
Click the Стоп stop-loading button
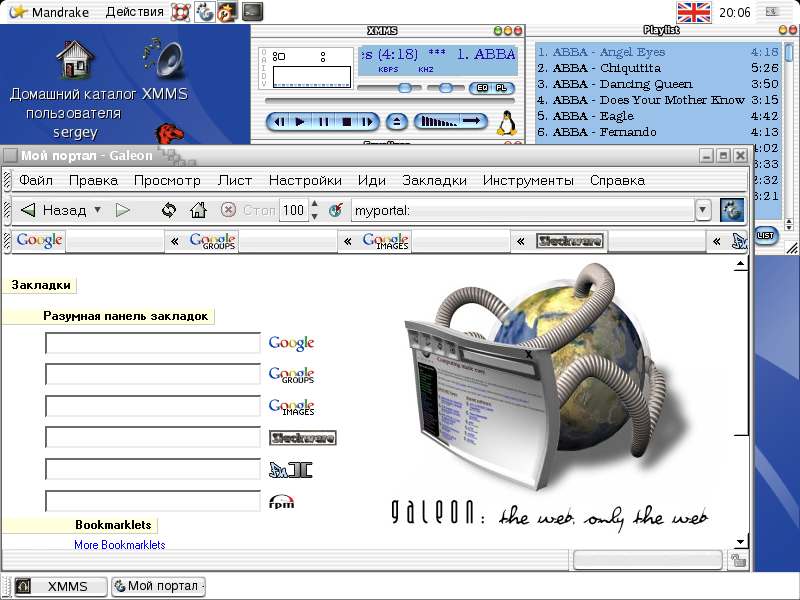point(248,210)
